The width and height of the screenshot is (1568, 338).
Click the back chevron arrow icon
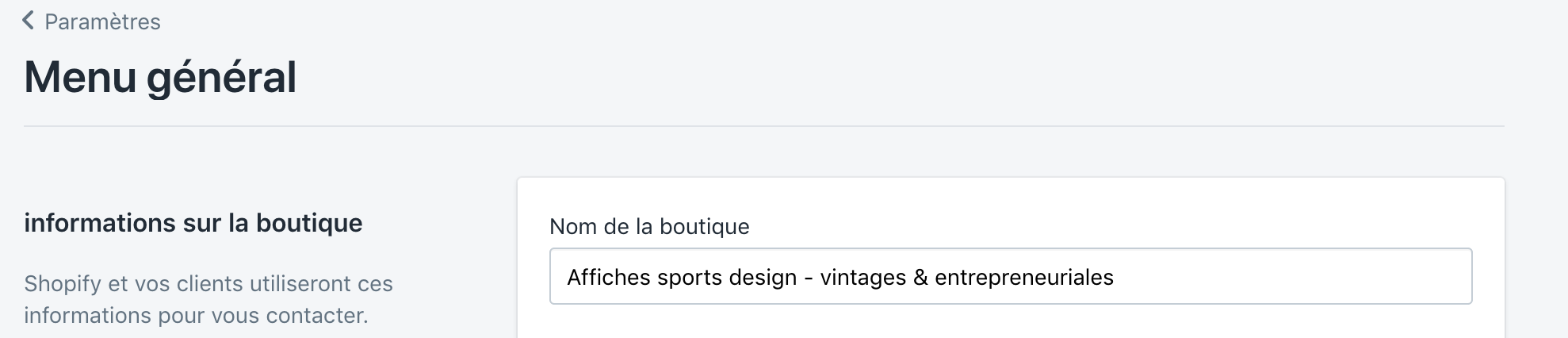tap(29, 21)
